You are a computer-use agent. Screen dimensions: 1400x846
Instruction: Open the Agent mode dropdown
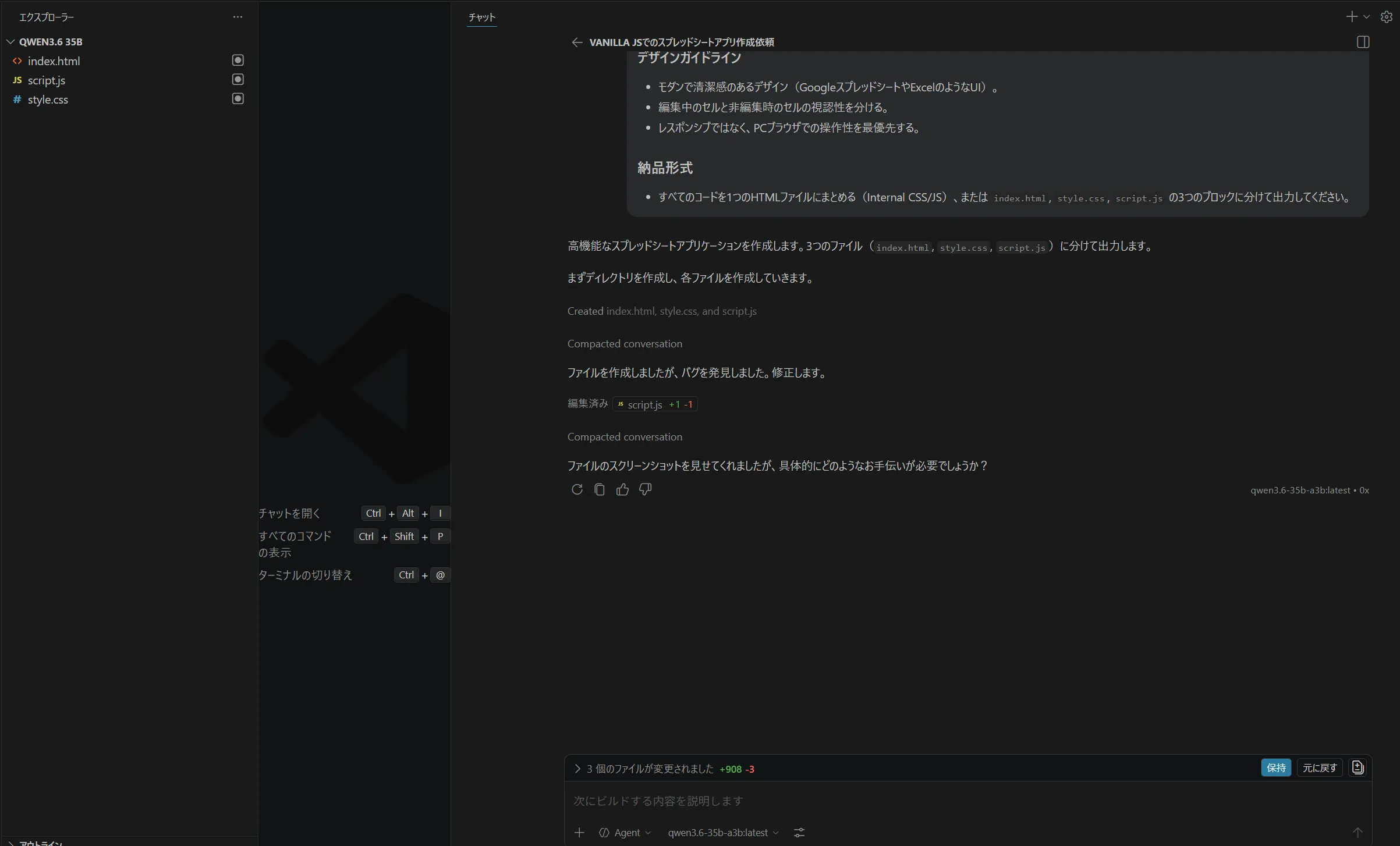[x=625, y=833]
